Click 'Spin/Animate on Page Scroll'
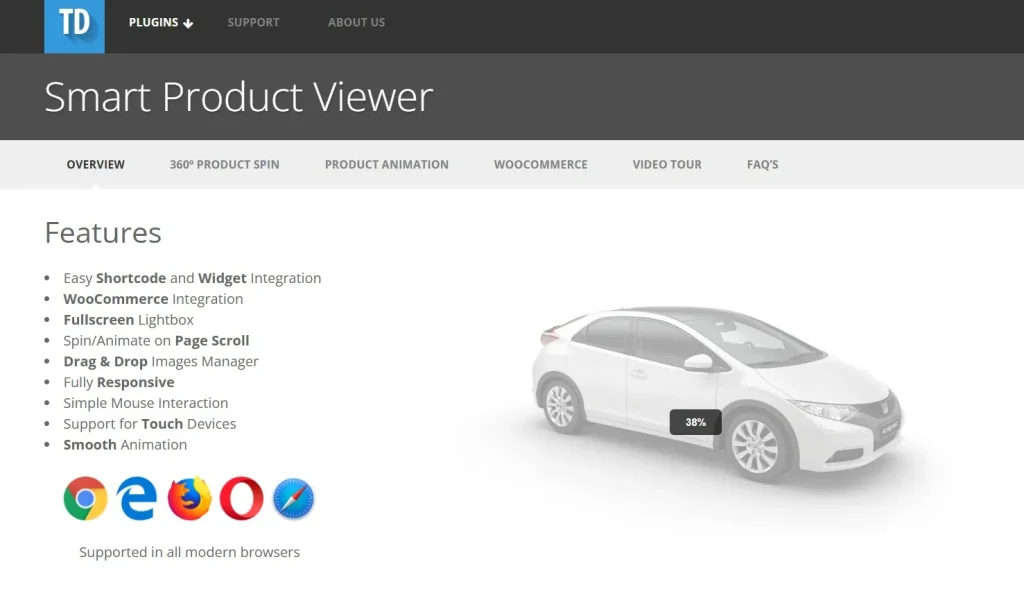This screenshot has width=1024, height=589. [156, 341]
